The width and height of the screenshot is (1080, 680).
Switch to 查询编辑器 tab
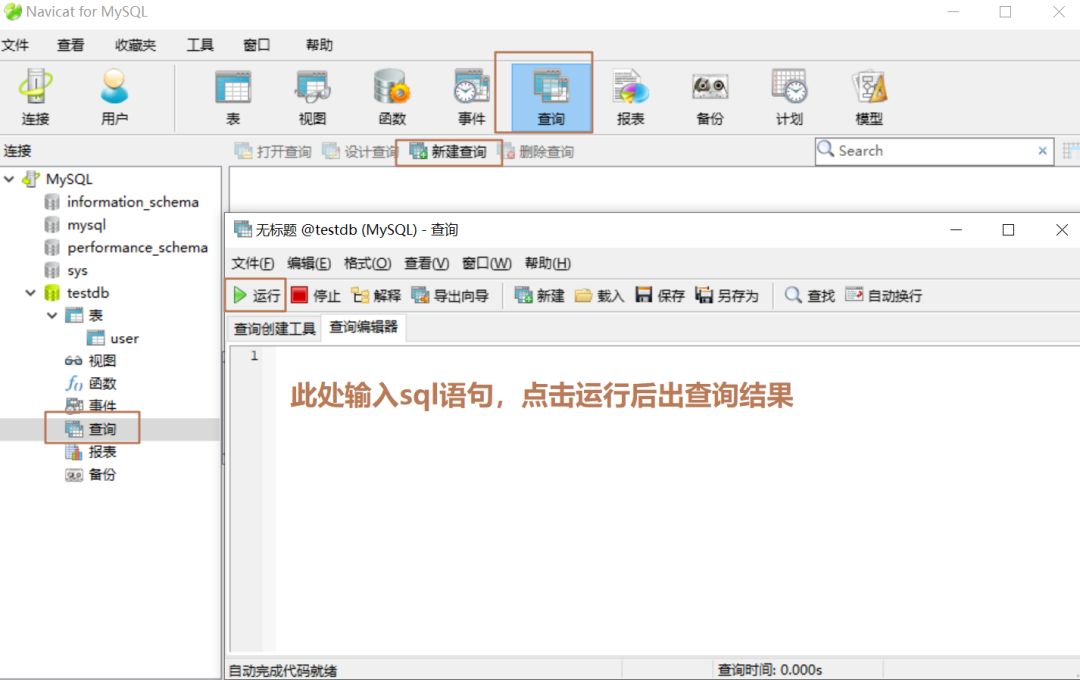point(364,327)
